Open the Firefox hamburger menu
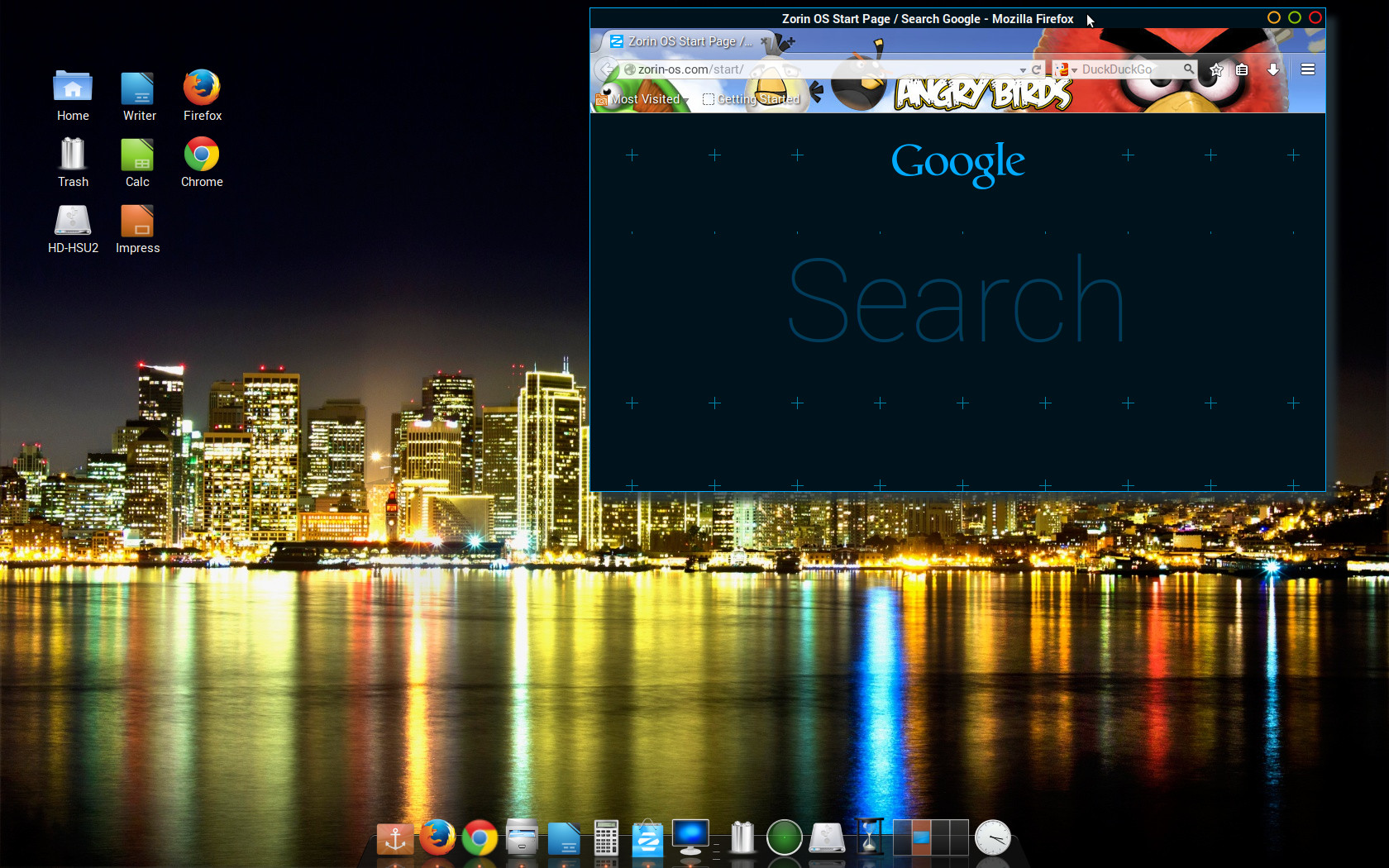The height and width of the screenshot is (868, 1389). [x=1307, y=69]
